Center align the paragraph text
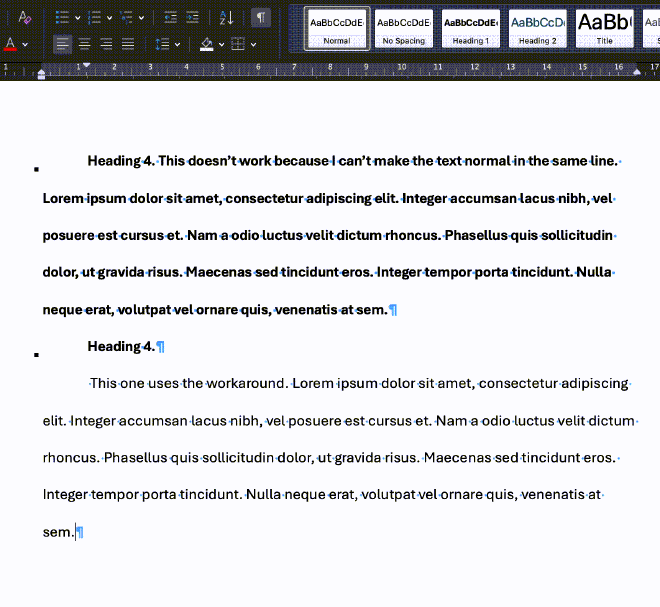 click(84, 44)
